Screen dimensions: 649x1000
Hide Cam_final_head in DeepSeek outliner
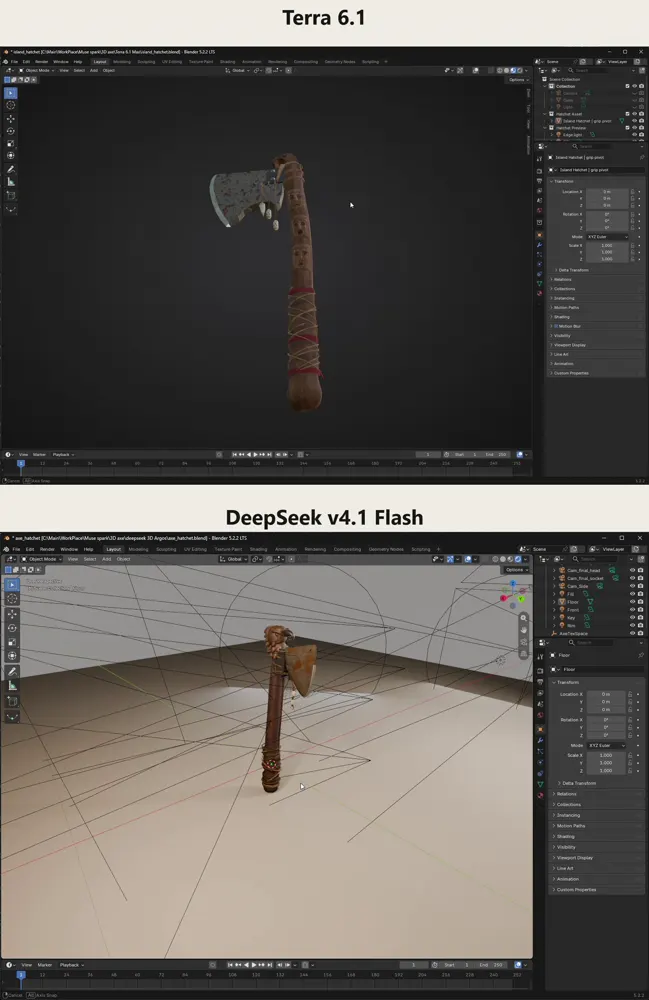632,570
